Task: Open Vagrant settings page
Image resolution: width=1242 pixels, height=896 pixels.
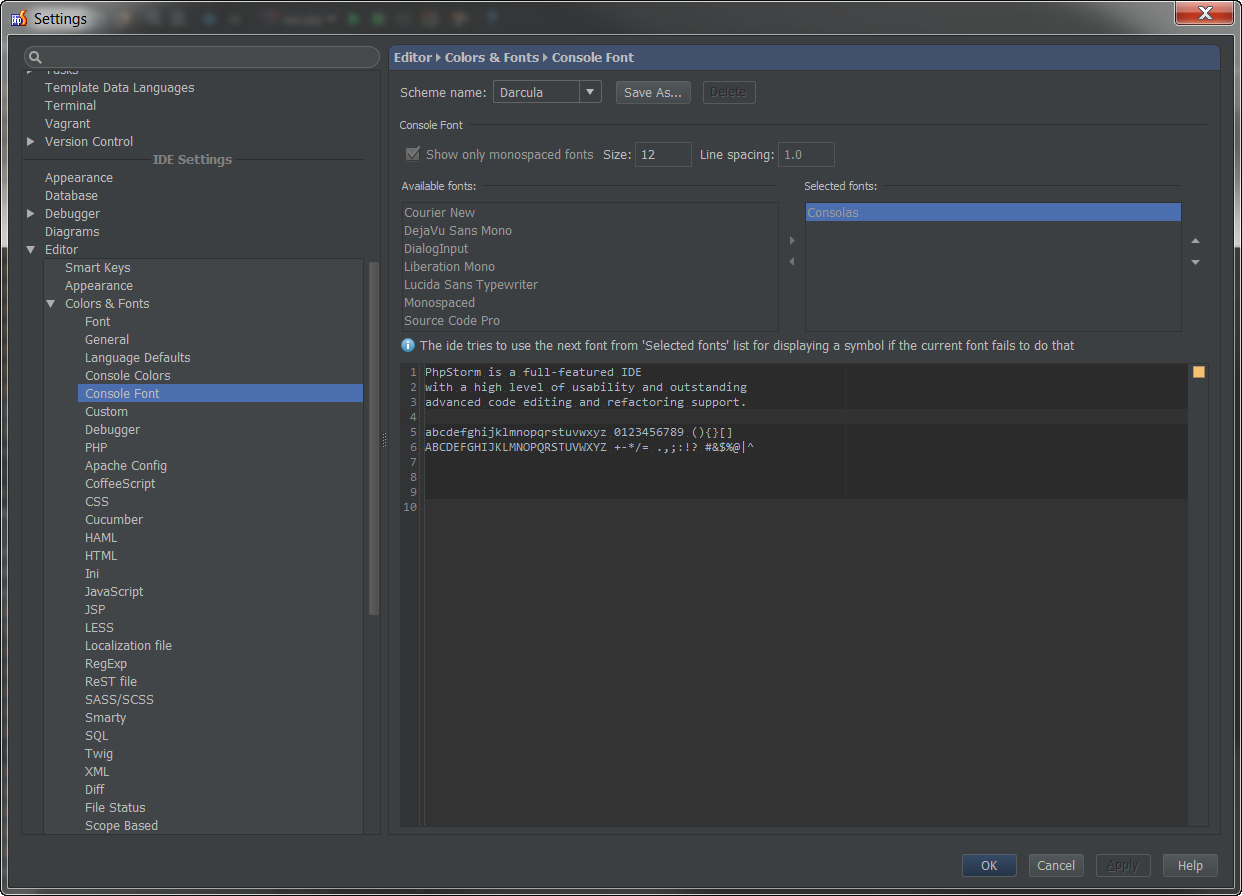Action: pyautogui.click(x=67, y=124)
